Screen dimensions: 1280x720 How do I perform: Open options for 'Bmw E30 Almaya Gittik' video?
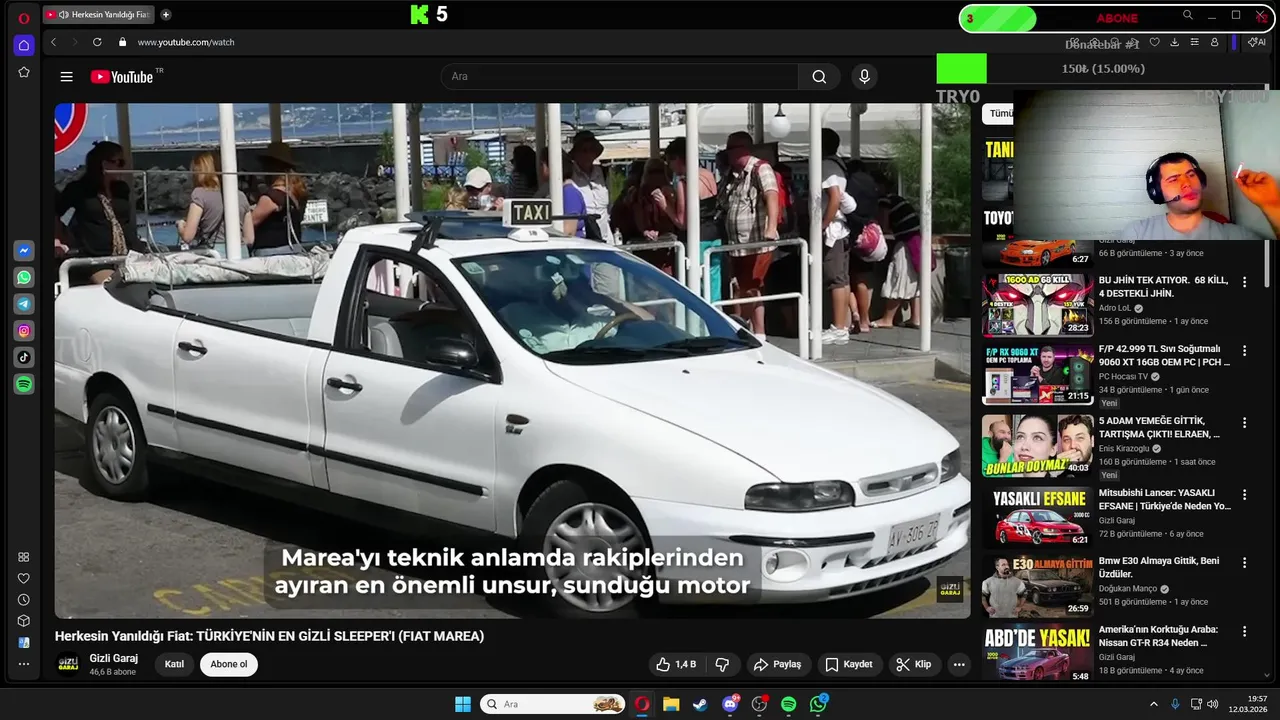[x=1245, y=563]
